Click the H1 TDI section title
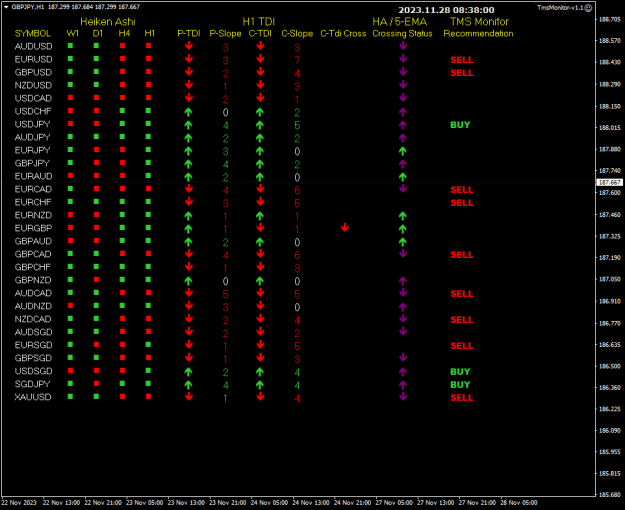 [x=259, y=22]
